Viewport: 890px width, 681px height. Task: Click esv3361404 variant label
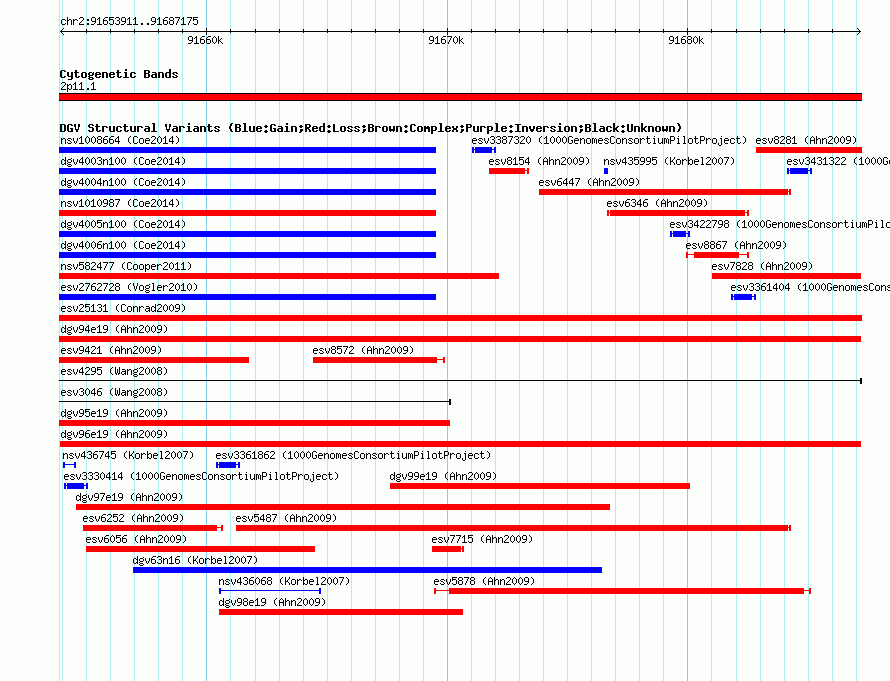(810, 287)
